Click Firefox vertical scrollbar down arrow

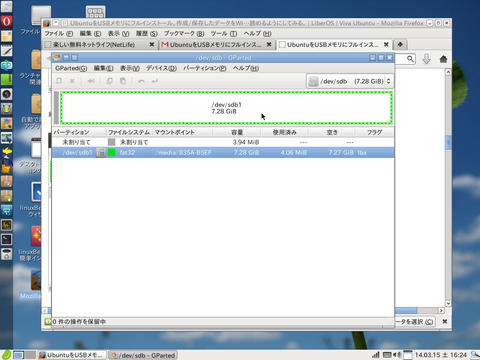pyautogui.click(x=448, y=303)
